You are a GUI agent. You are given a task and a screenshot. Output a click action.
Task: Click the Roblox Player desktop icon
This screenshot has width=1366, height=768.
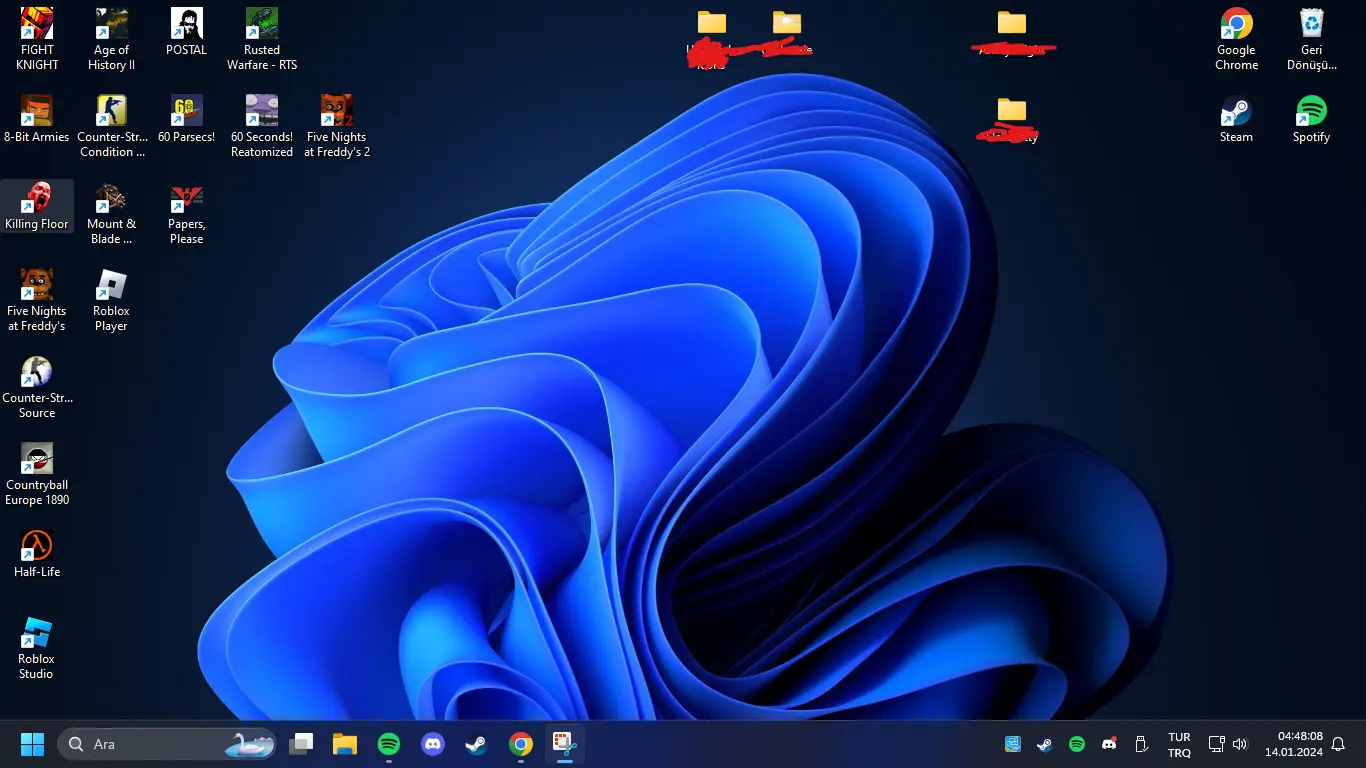point(111,301)
